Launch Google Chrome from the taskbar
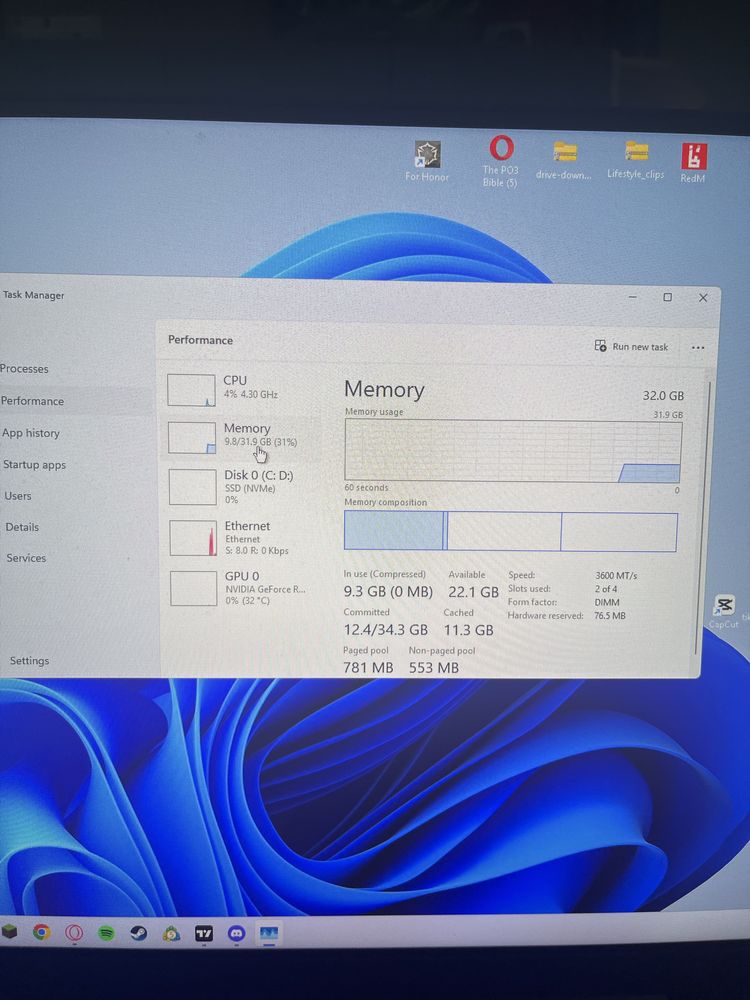This screenshot has width=750, height=1000. point(41,932)
